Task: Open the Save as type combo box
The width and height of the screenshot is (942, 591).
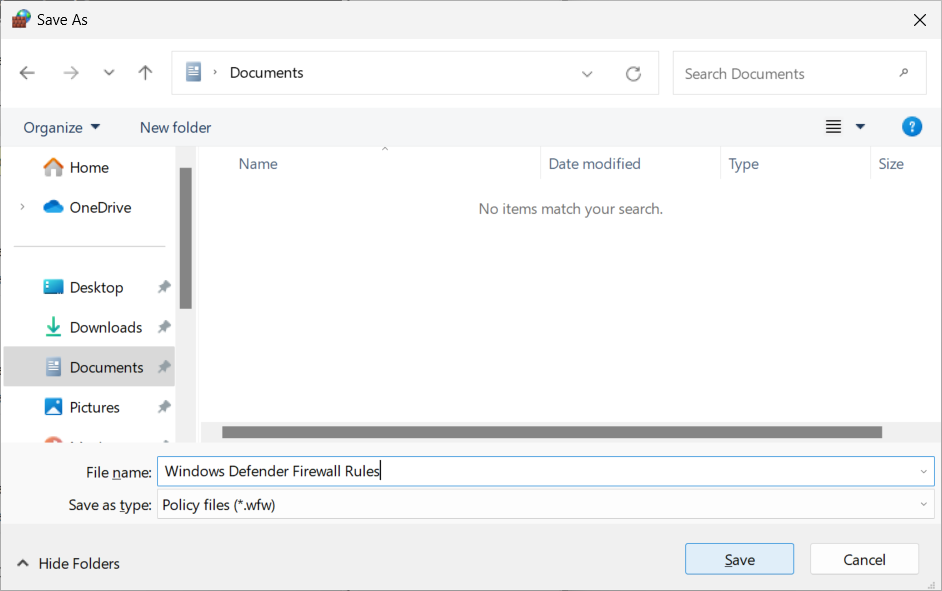Action: (x=545, y=505)
